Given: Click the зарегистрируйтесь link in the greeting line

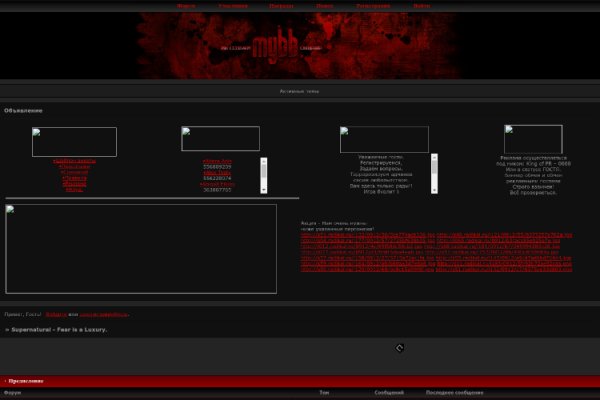Looking at the screenshot, I should tap(106, 314).
